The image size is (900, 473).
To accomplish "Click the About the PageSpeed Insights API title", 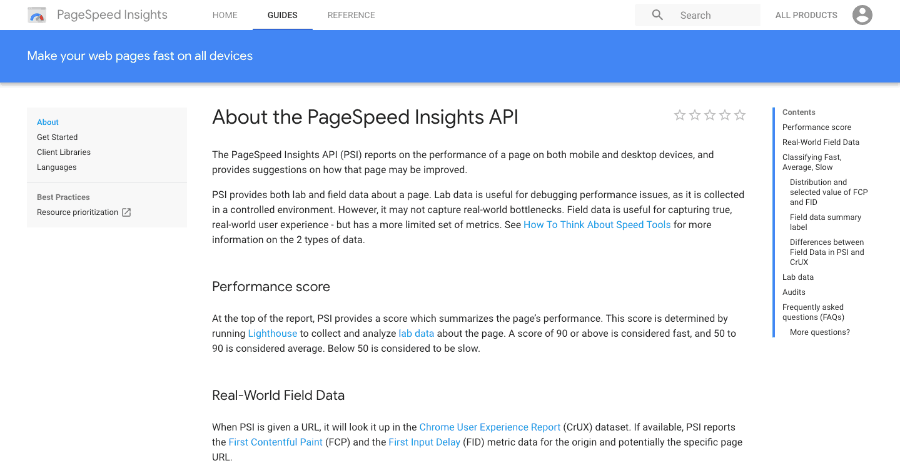I will pyautogui.click(x=365, y=117).
